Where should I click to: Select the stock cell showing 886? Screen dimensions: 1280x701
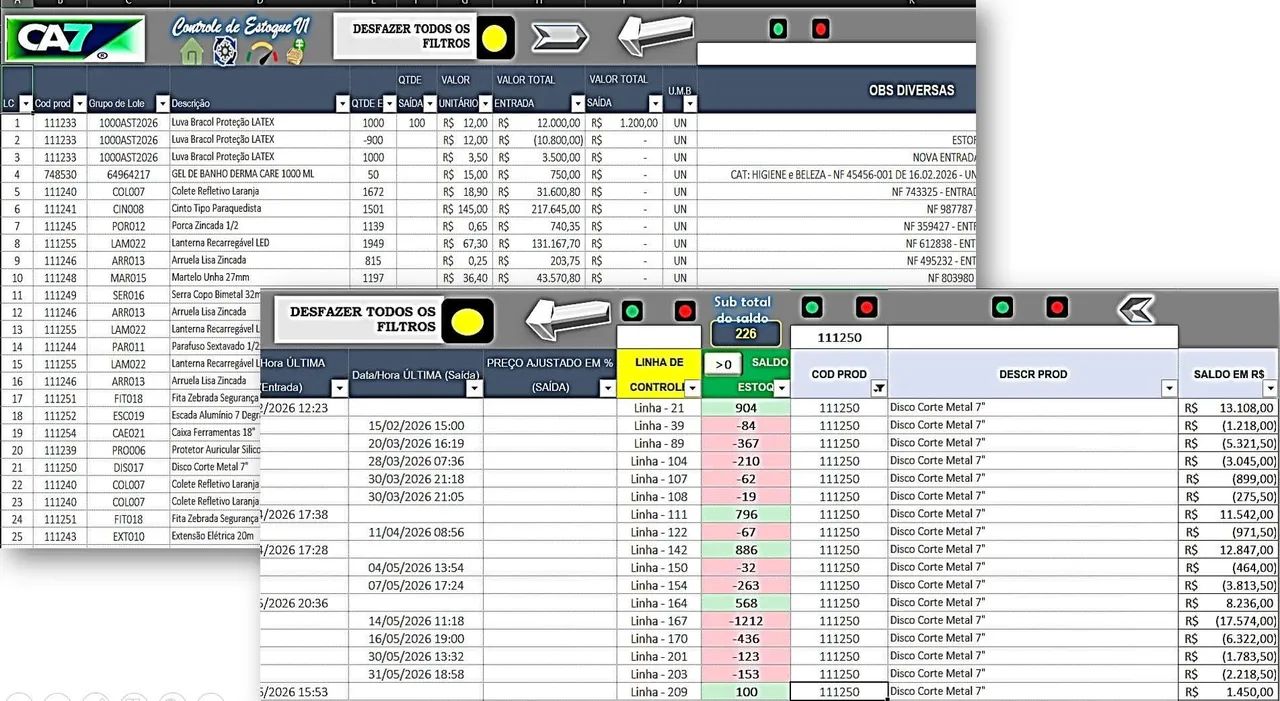(746, 550)
